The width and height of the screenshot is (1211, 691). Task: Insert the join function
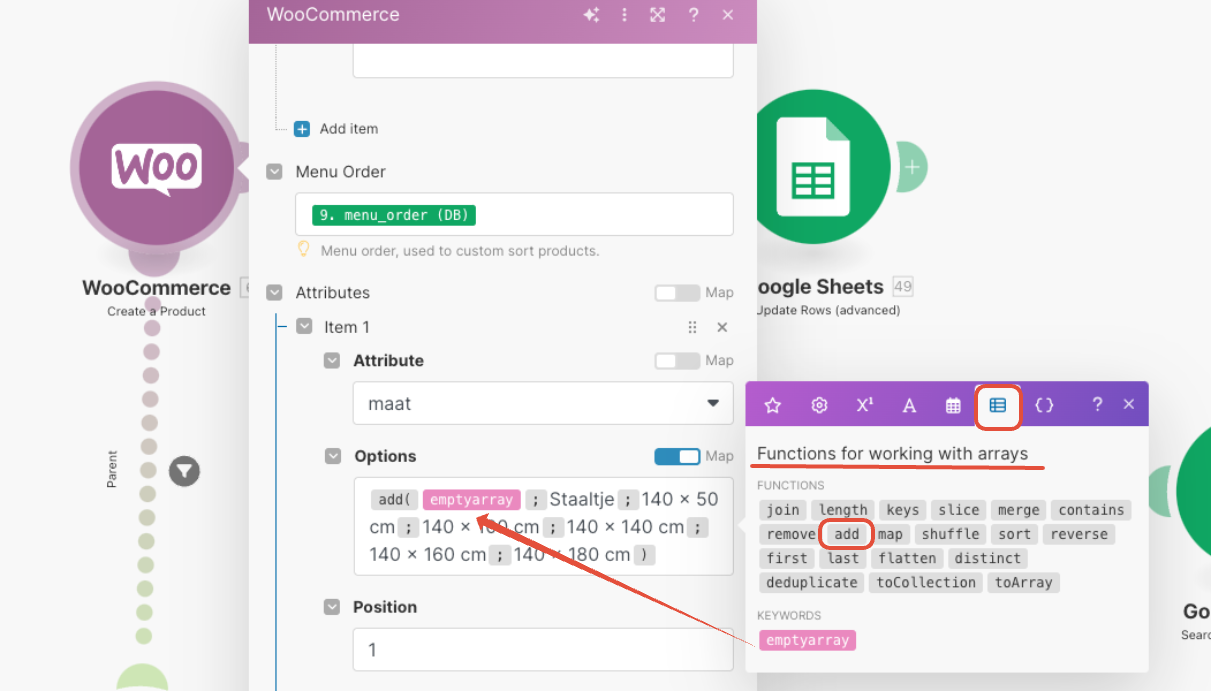point(783,510)
